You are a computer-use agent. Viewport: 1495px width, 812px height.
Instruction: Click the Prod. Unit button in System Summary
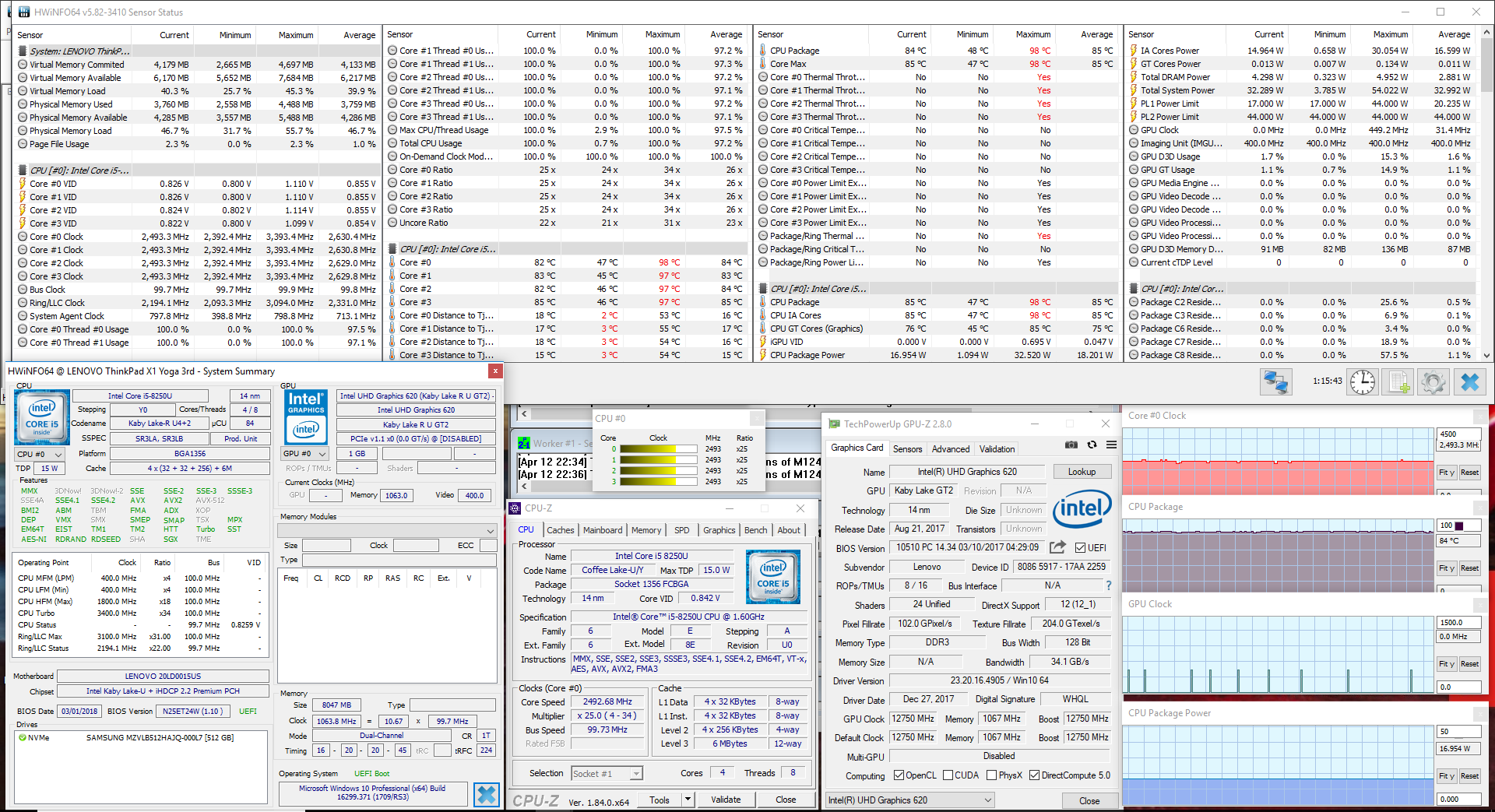(x=241, y=438)
